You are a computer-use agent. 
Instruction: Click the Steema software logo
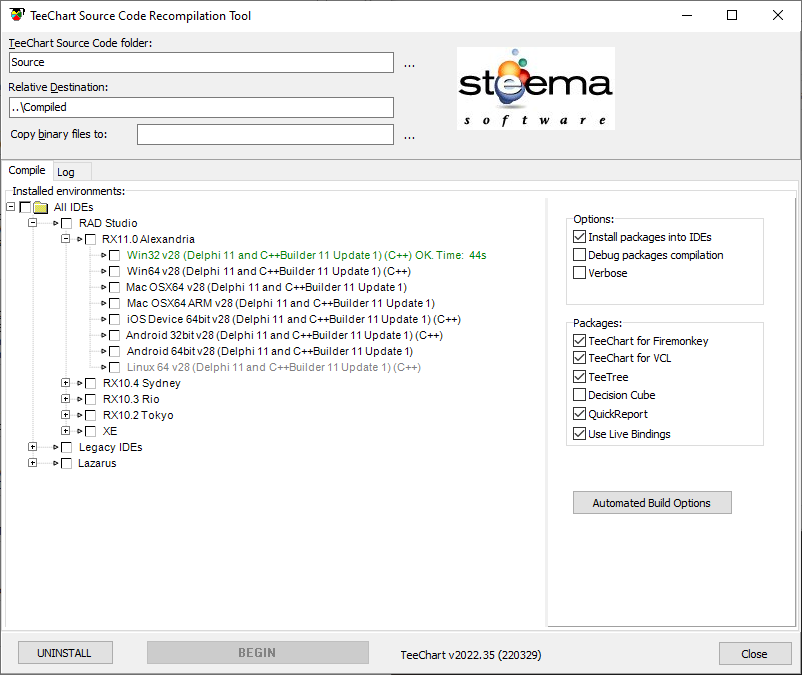pyautogui.click(x=536, y=88)
